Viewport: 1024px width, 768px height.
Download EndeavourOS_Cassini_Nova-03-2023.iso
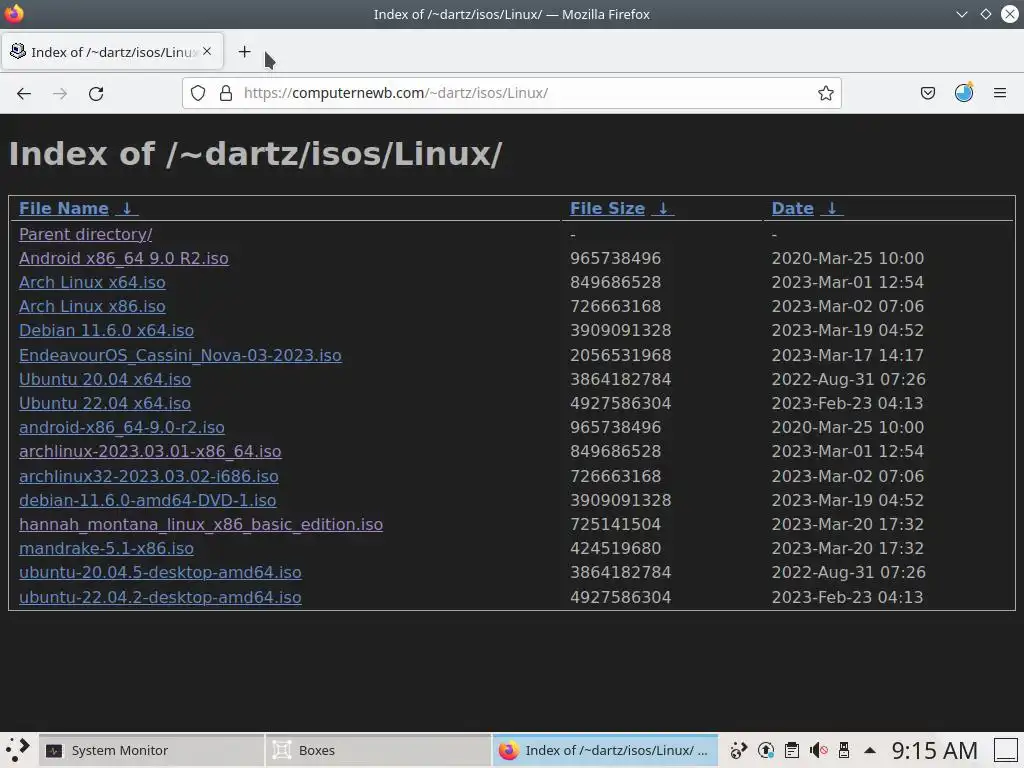coord(180,356)
